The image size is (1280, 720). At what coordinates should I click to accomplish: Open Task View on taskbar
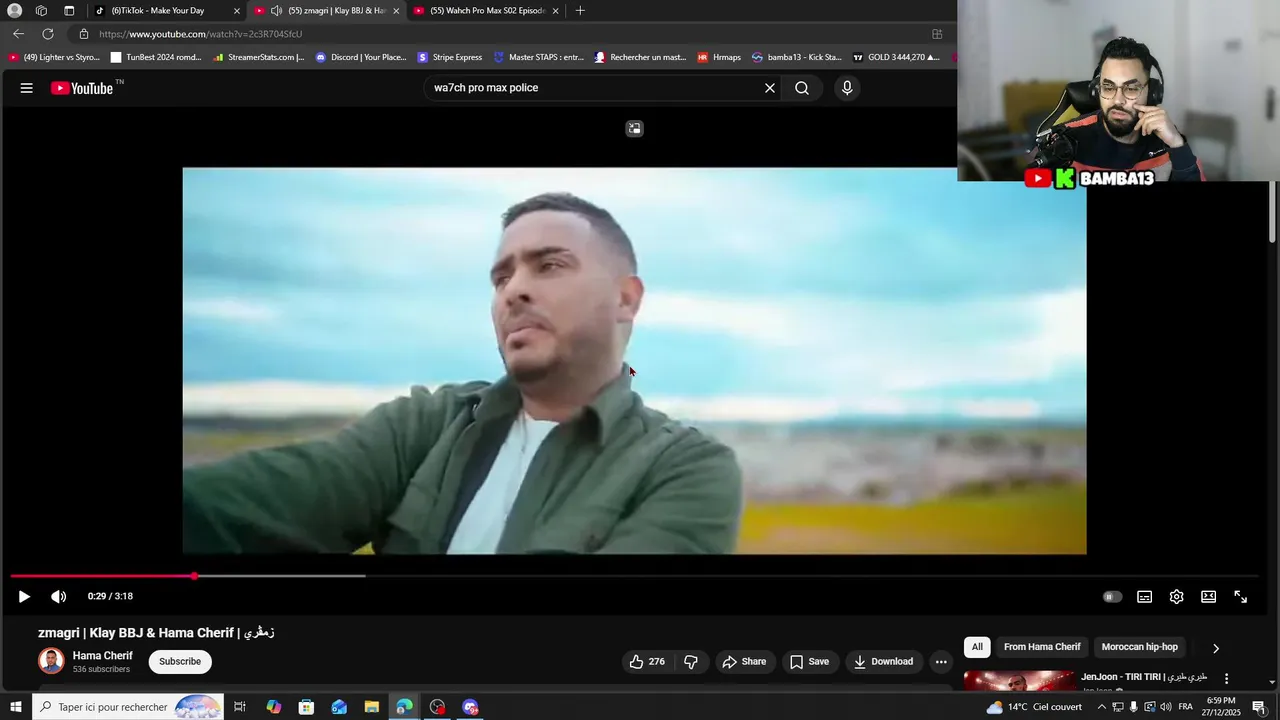click(240, 707)
